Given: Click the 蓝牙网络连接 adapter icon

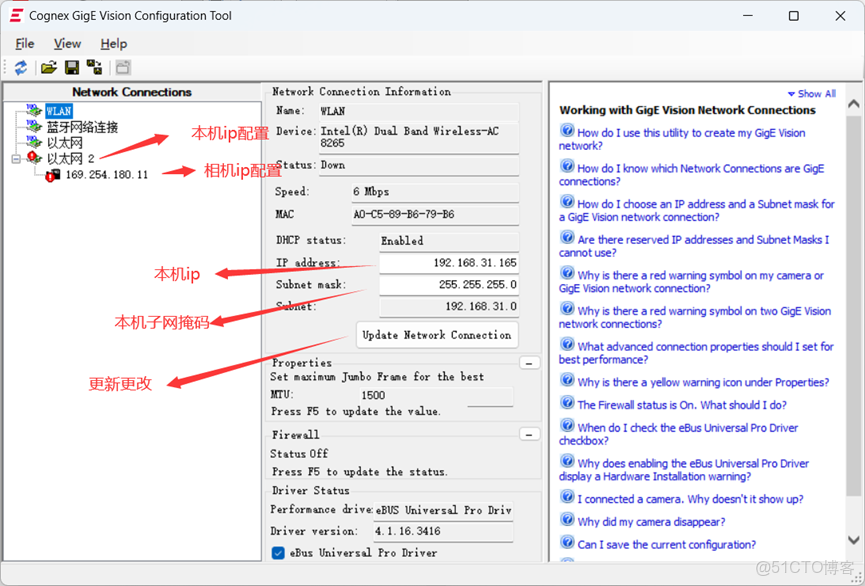Looking at the screenshot, I should coord(33,126).
